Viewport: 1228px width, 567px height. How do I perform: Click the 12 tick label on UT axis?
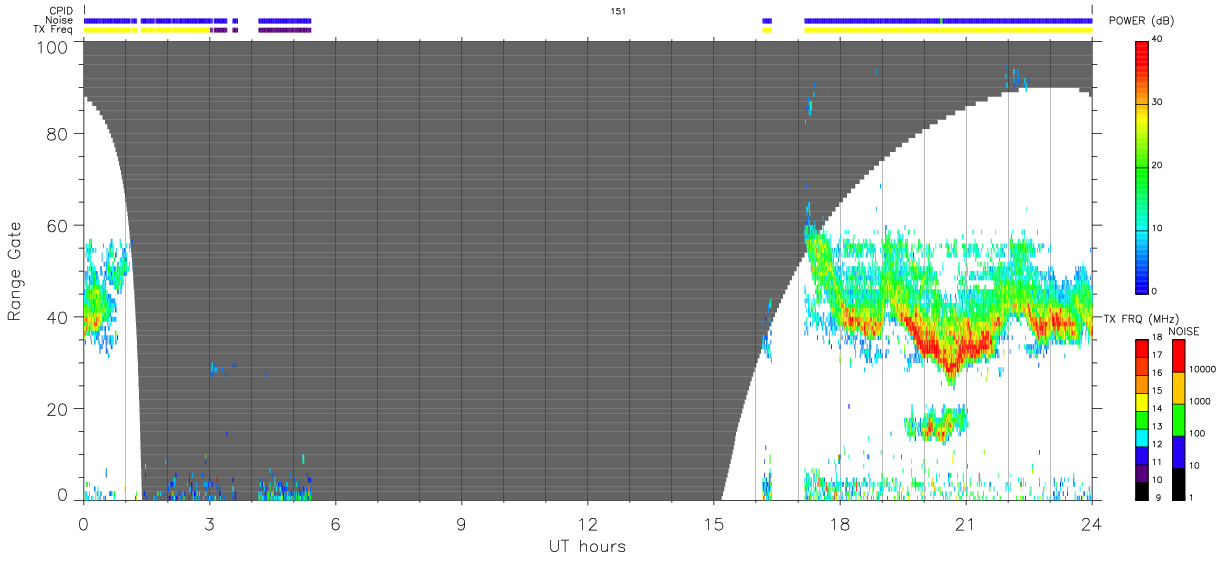click(x=588, y=523)
